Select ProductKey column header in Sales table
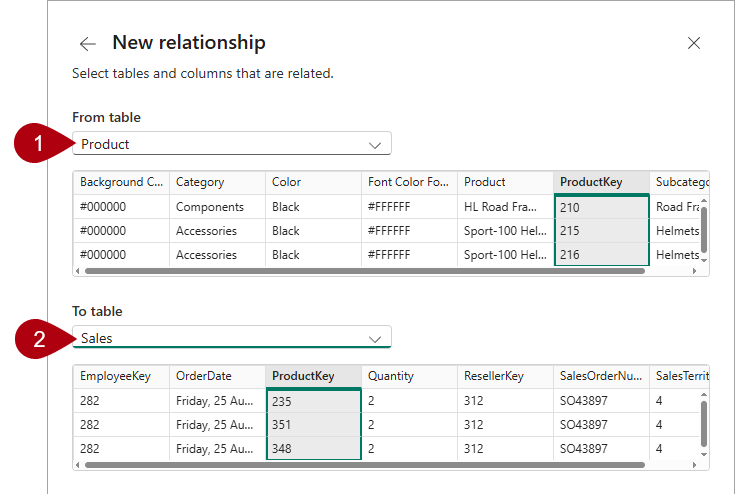The image size is (735, 494). pos(313,376)
